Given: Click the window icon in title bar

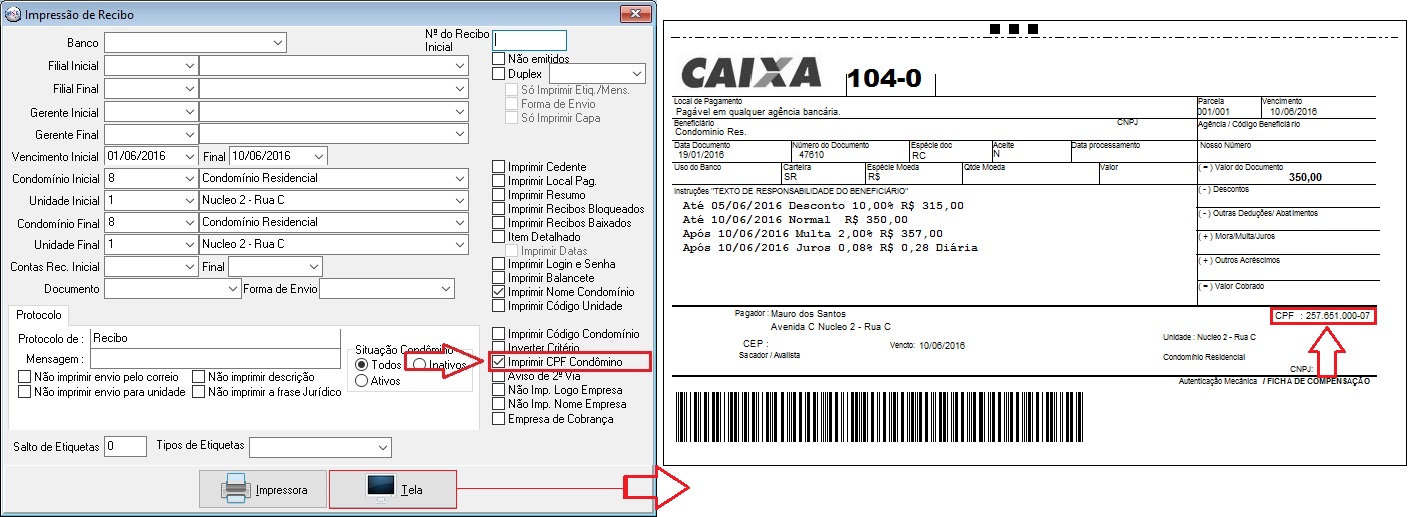Looking at the screenshot, I should [11, 15].
